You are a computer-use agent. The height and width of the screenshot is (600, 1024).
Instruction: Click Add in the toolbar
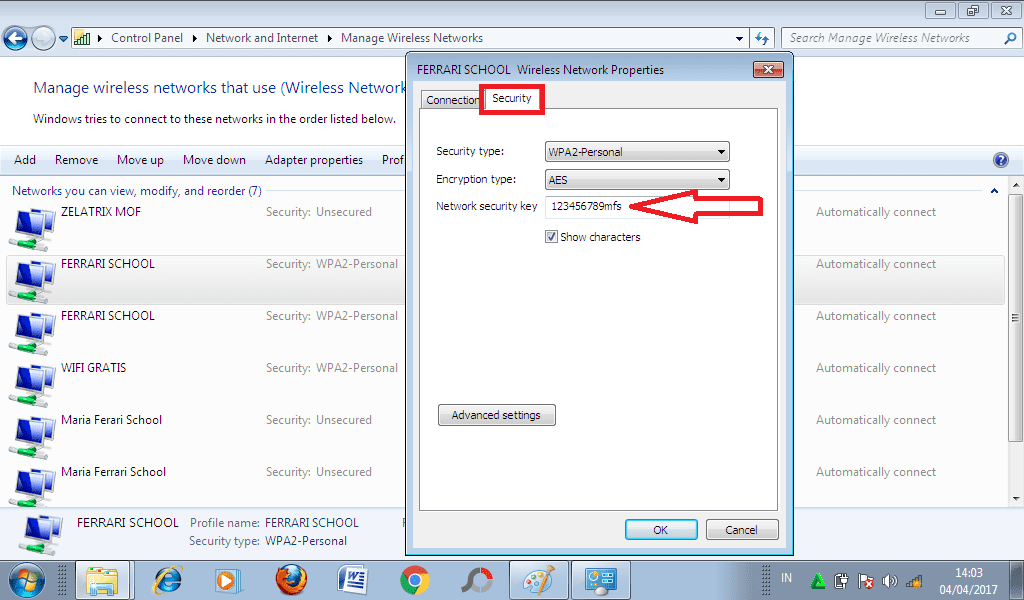[x=25, y=160]
